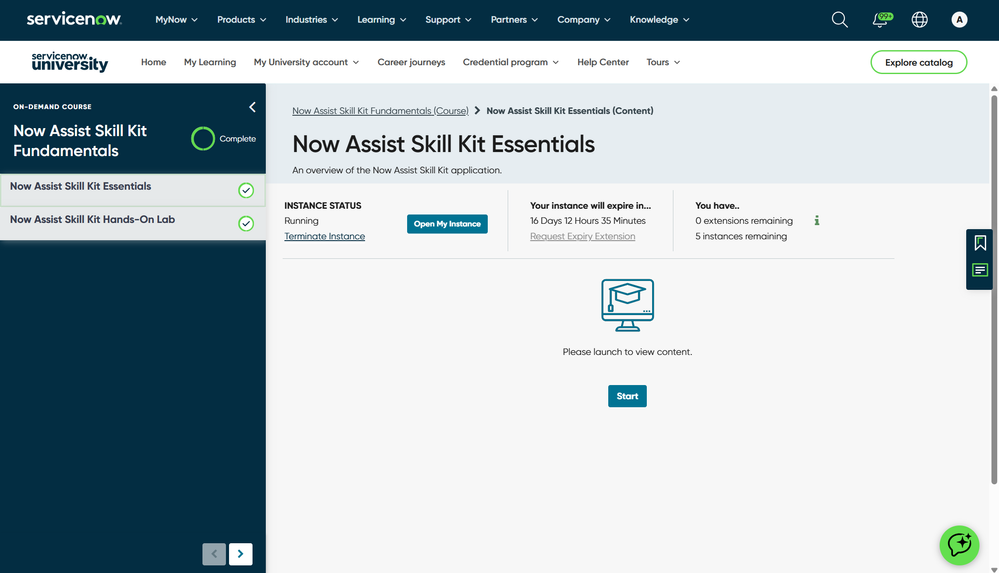Click the completed checkmark for Hands-On Lab

coord(246,223)
